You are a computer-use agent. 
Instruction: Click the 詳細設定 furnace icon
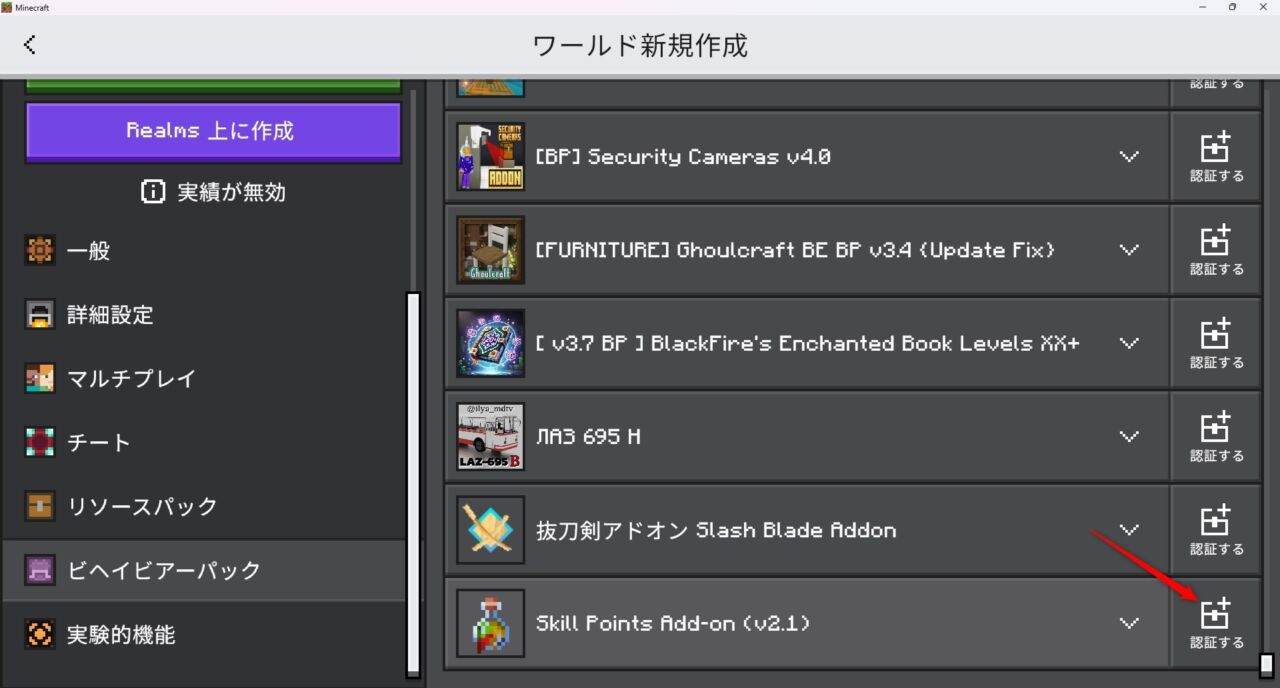point(40,315)
